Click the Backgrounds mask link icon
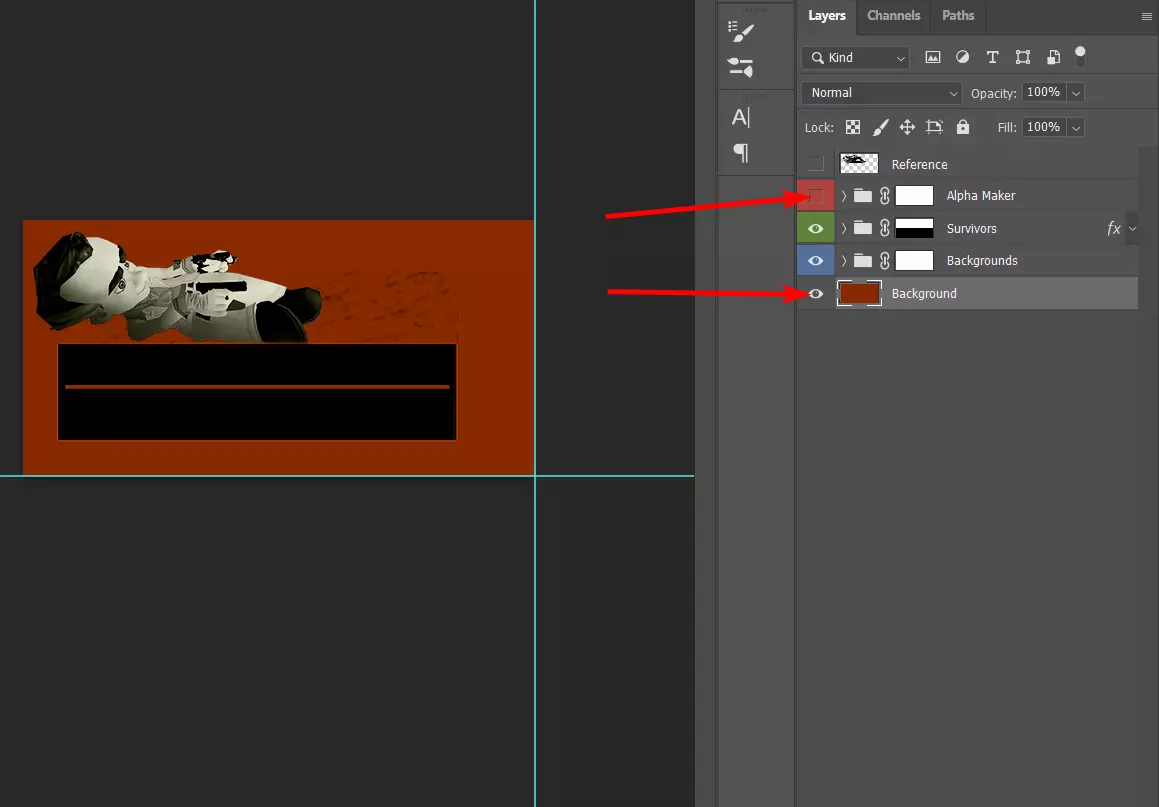This screenshot has height=807, width=1159. coord(884,260)
